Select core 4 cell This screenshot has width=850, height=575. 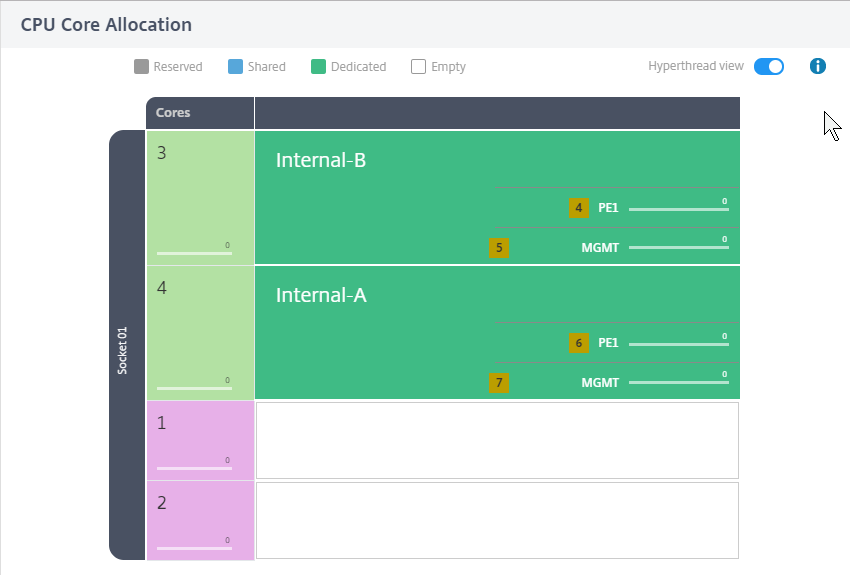[201, 333]
